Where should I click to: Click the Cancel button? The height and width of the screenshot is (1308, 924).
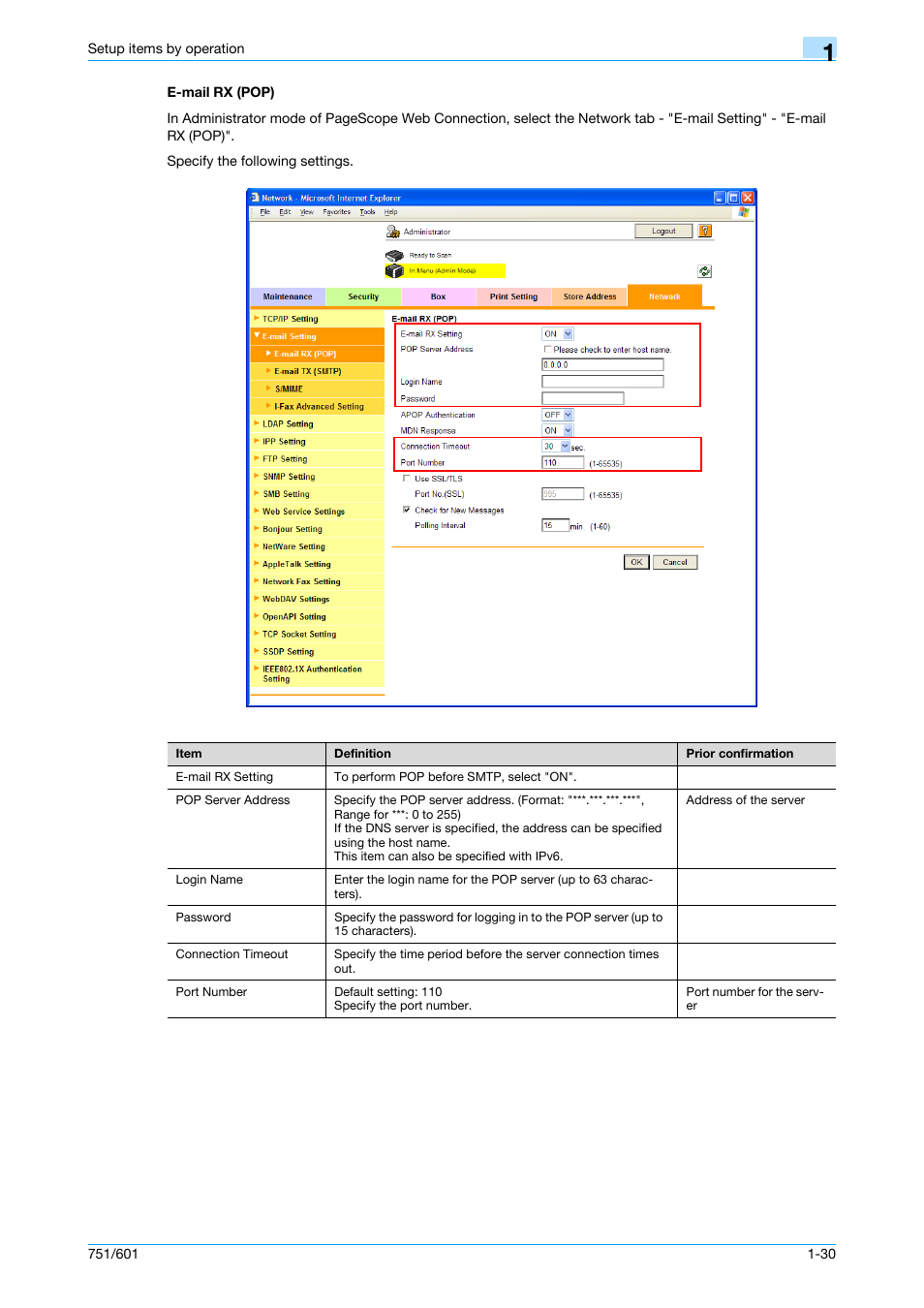click(675, 562)
